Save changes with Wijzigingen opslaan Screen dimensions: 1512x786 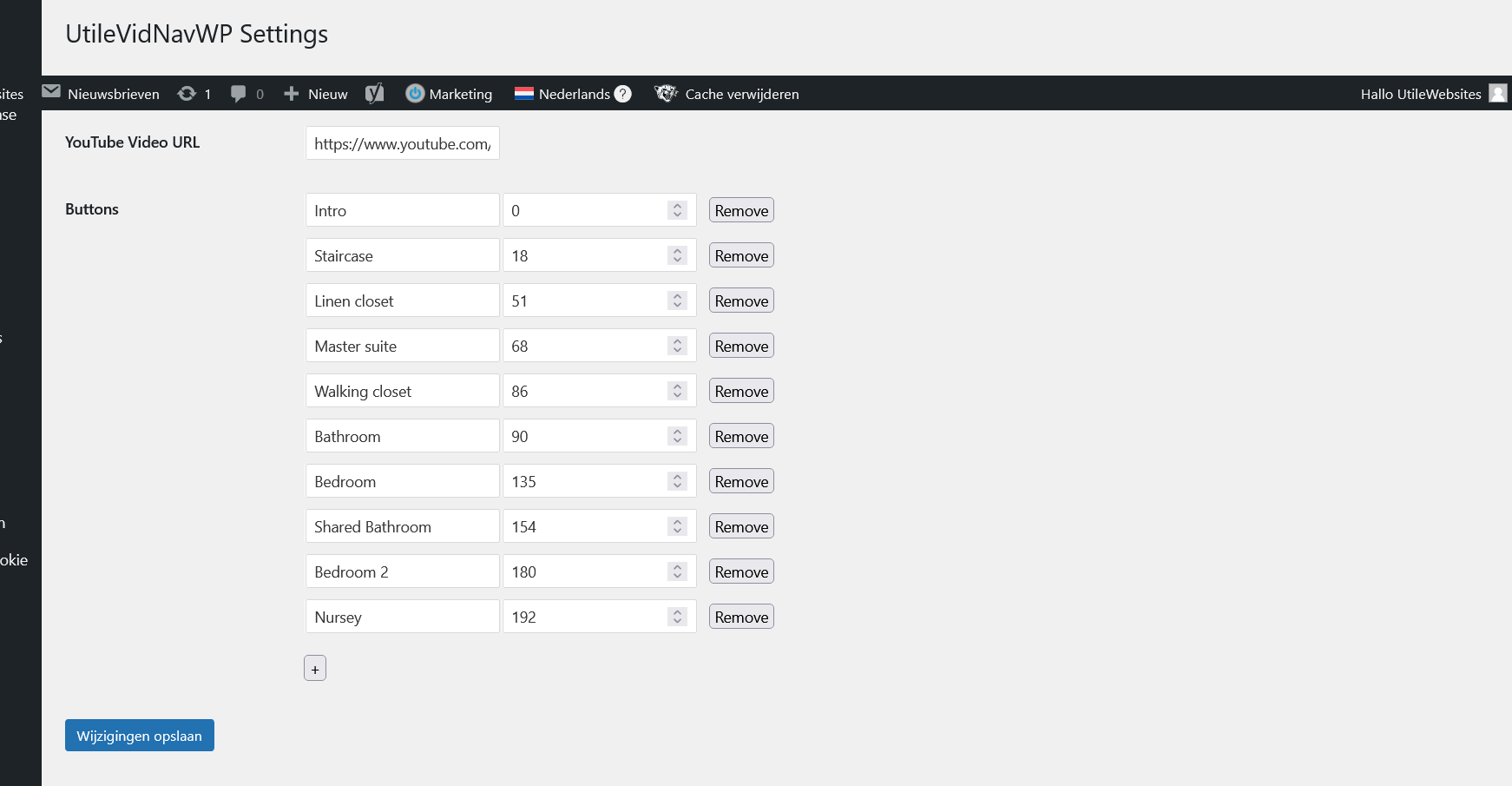point(140,736)
